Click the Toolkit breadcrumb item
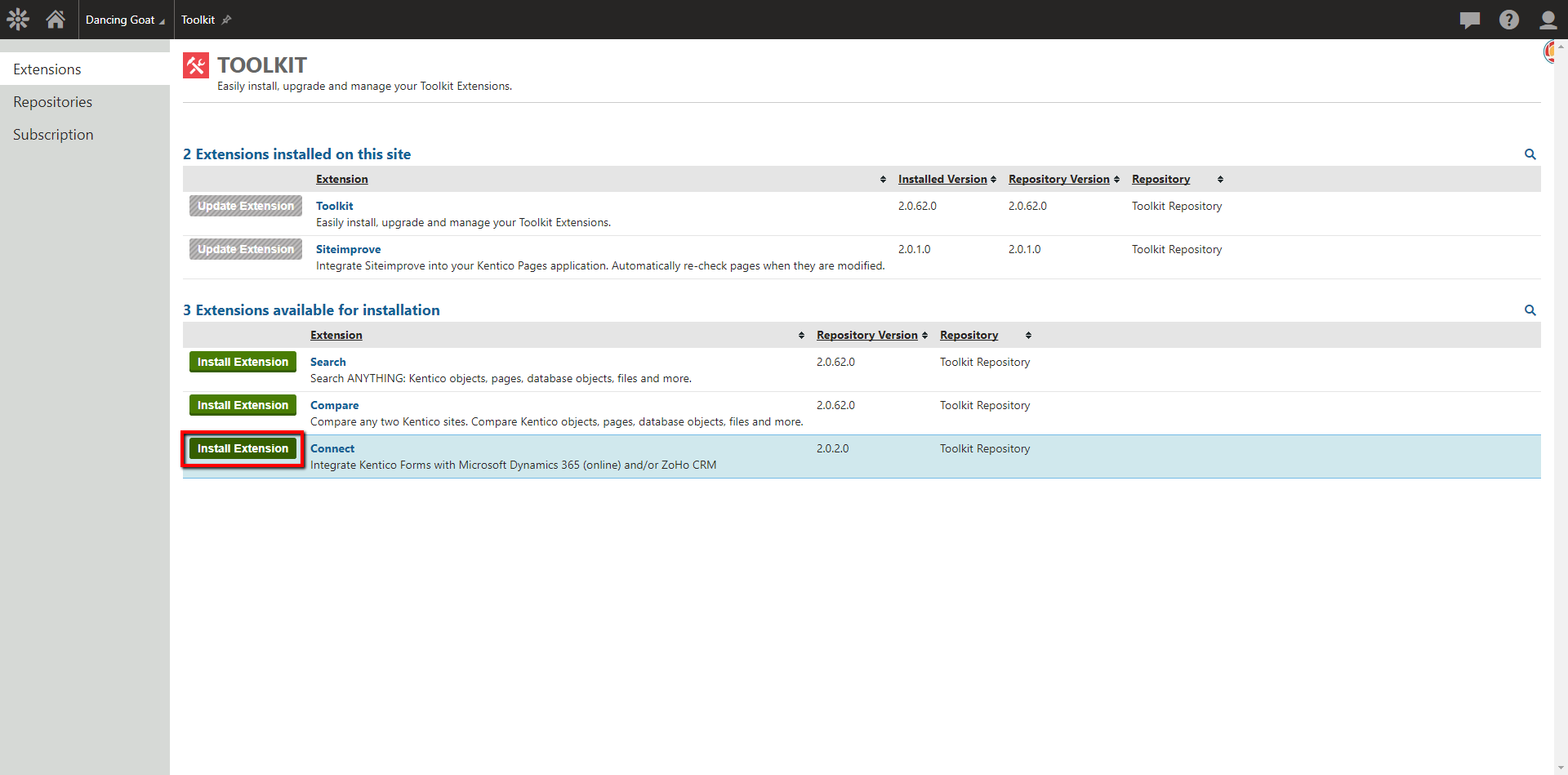This screenshot has height=775, width=1568. (198, 20)
